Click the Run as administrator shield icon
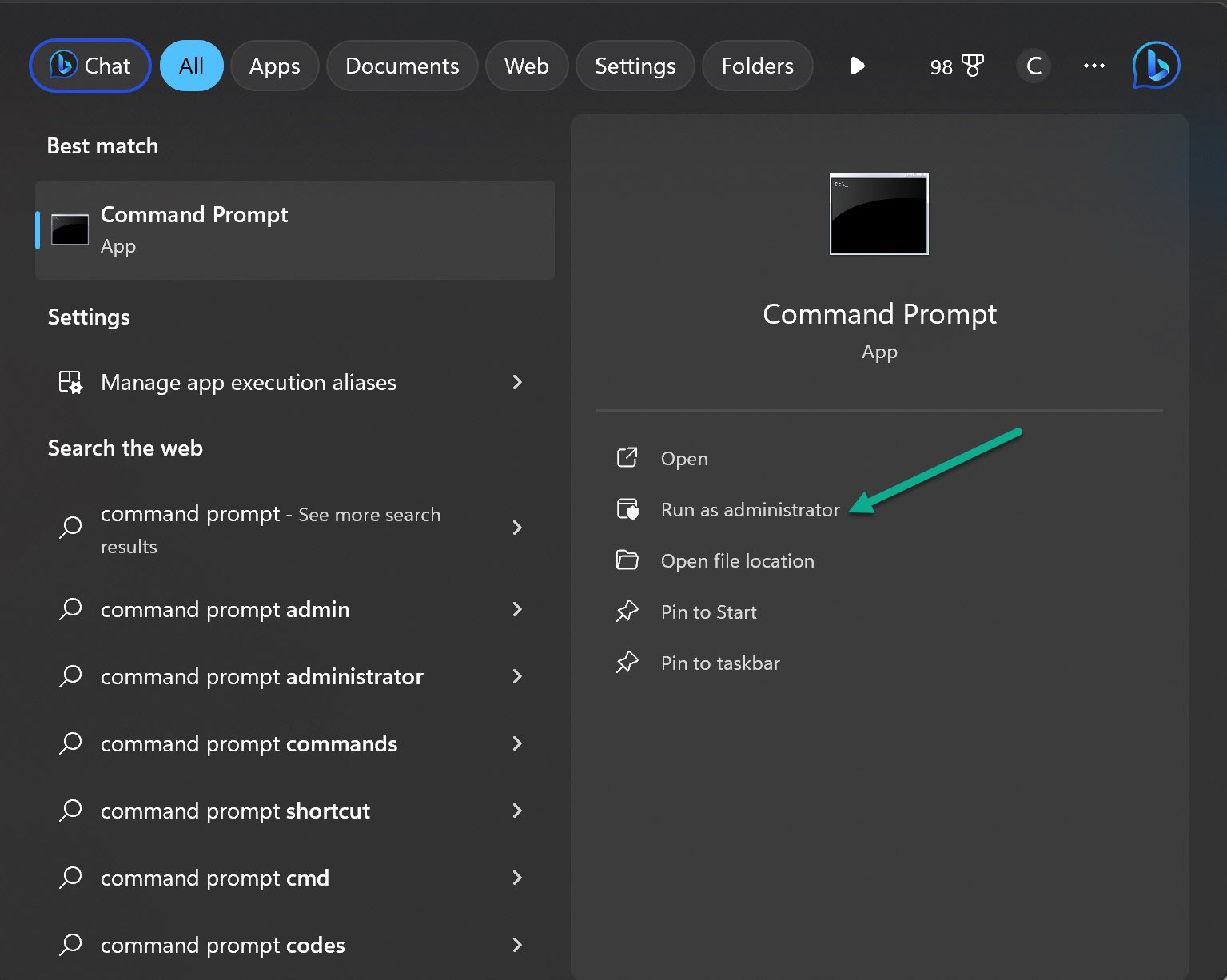 (x=627, y=509)
